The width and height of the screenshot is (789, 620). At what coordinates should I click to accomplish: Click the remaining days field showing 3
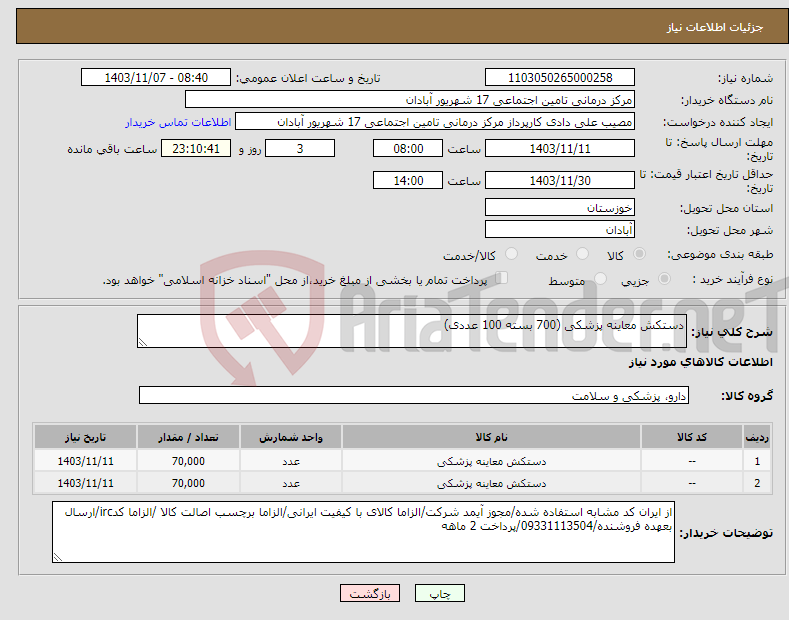click(300, 148)
